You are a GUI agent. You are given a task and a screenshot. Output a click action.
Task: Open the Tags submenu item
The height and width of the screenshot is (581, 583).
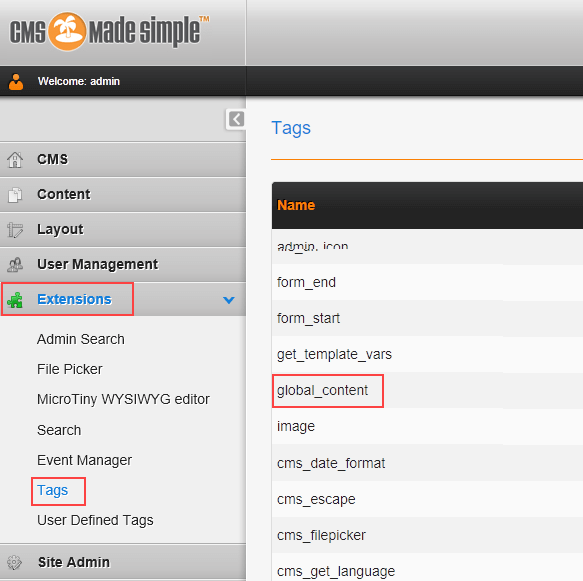coord(53,491)
